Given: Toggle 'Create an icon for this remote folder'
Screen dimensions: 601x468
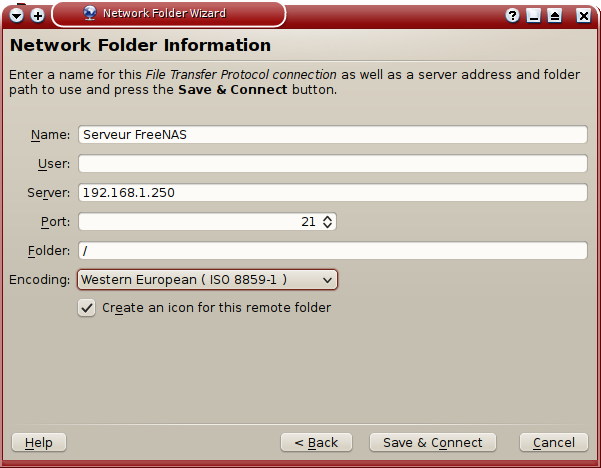Looking at the screenshot, I should [87, 308].
